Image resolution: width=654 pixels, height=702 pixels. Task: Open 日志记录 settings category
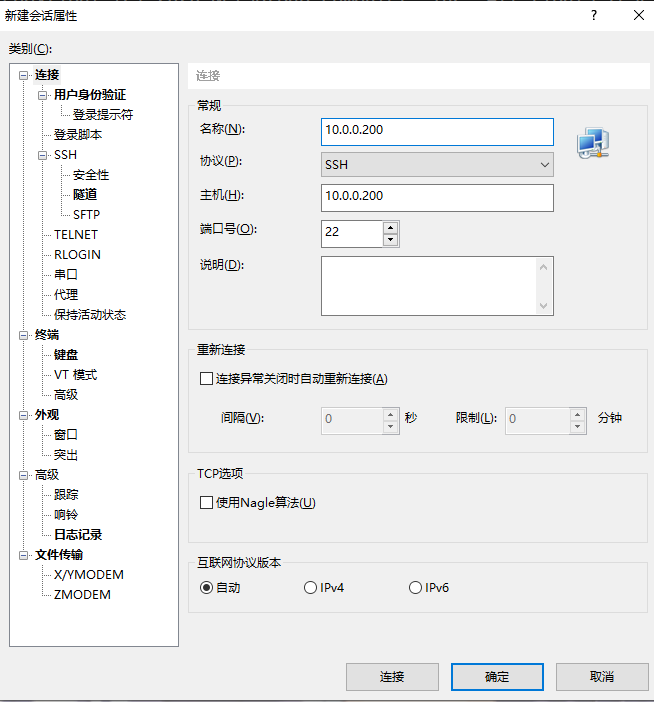click(78, 535)
